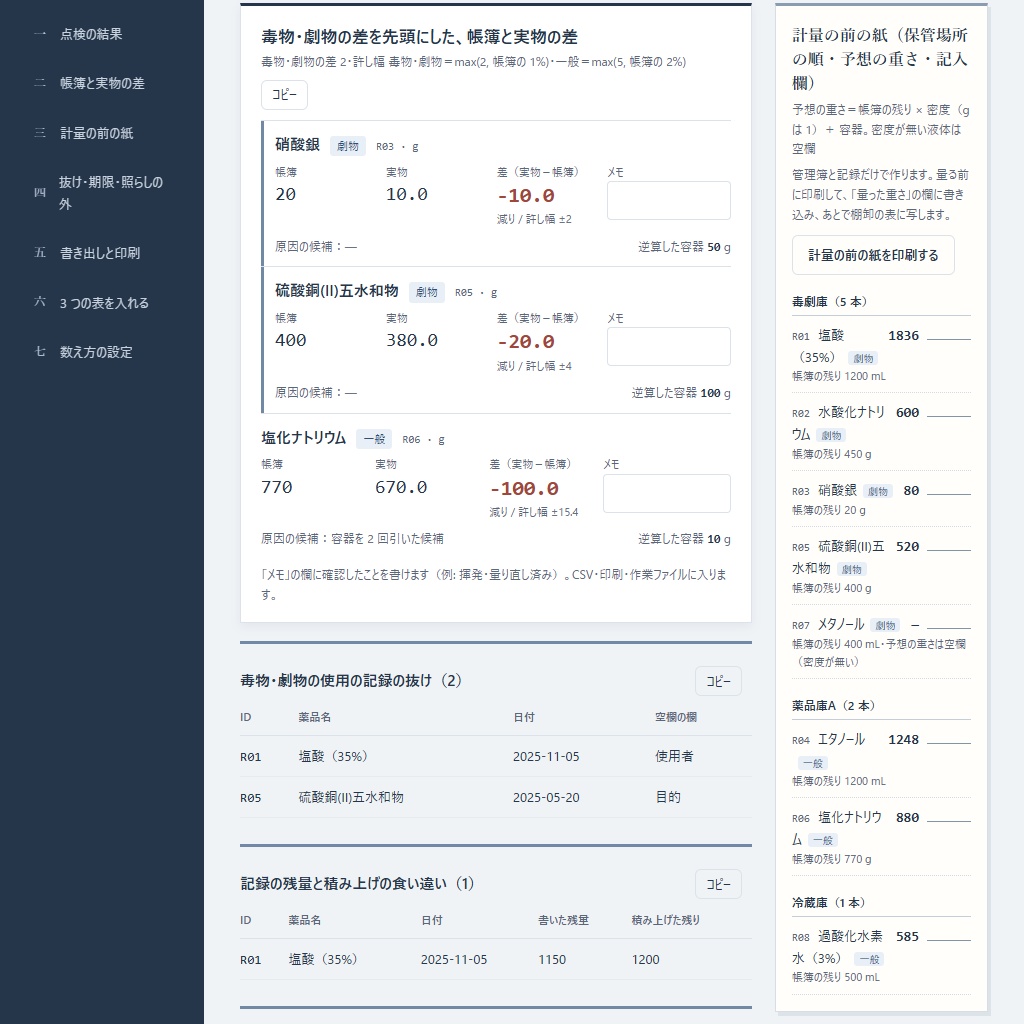This screenshot has height=1024, width=1024.
Task: Open 抜け･期限･照らしの外 sidebar item
Action: [110, 193]
